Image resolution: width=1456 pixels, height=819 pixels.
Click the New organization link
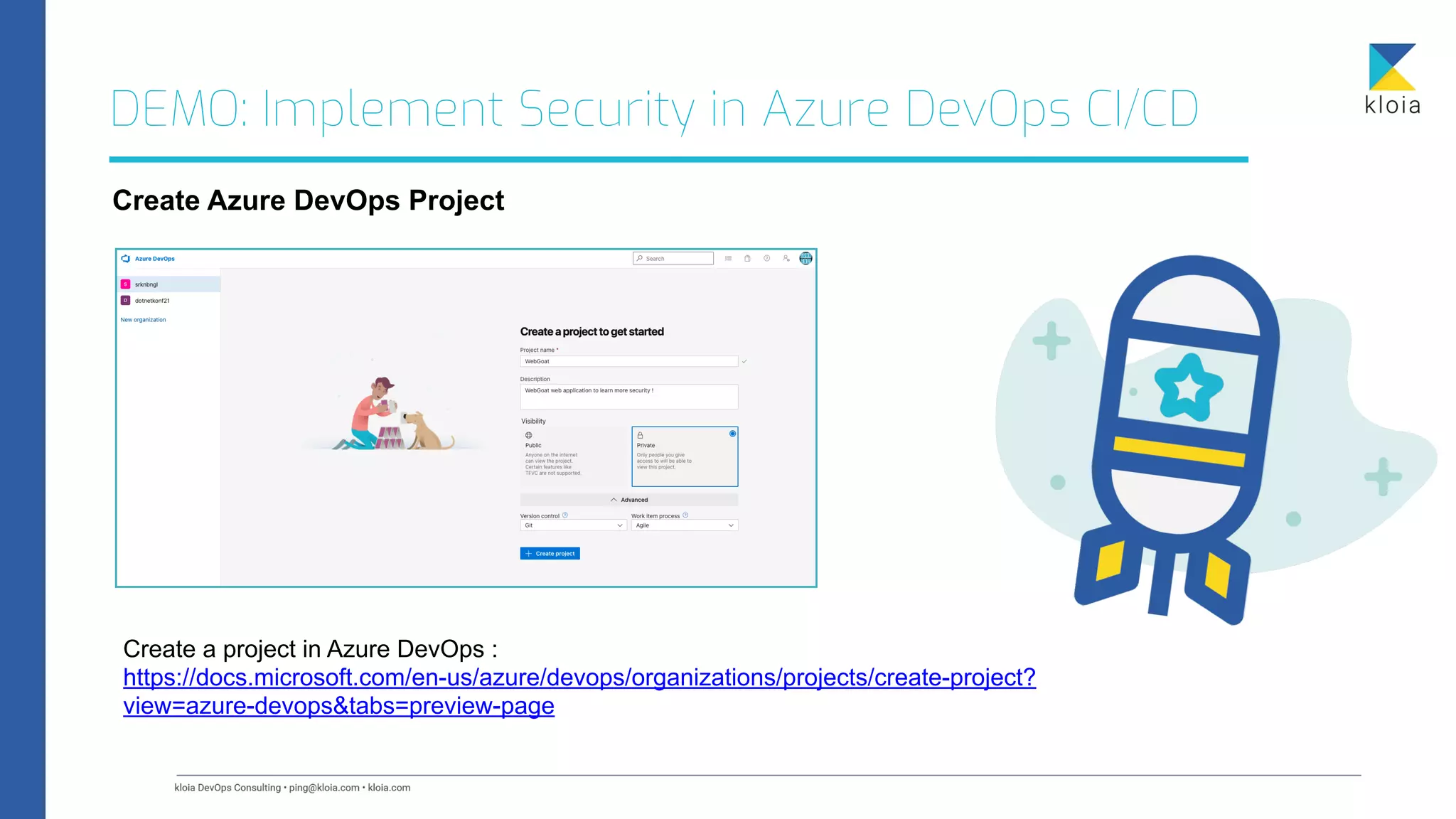click(x=143, y=320)
